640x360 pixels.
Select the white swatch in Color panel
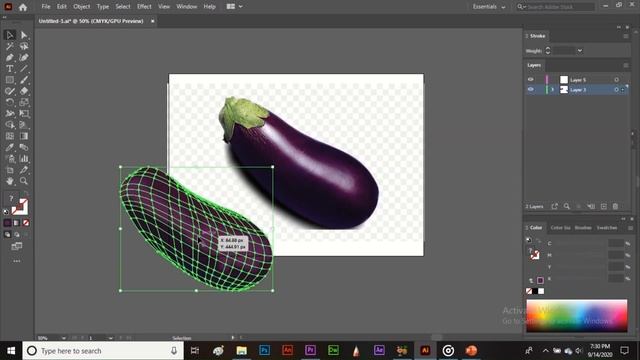tap(541, 291)
